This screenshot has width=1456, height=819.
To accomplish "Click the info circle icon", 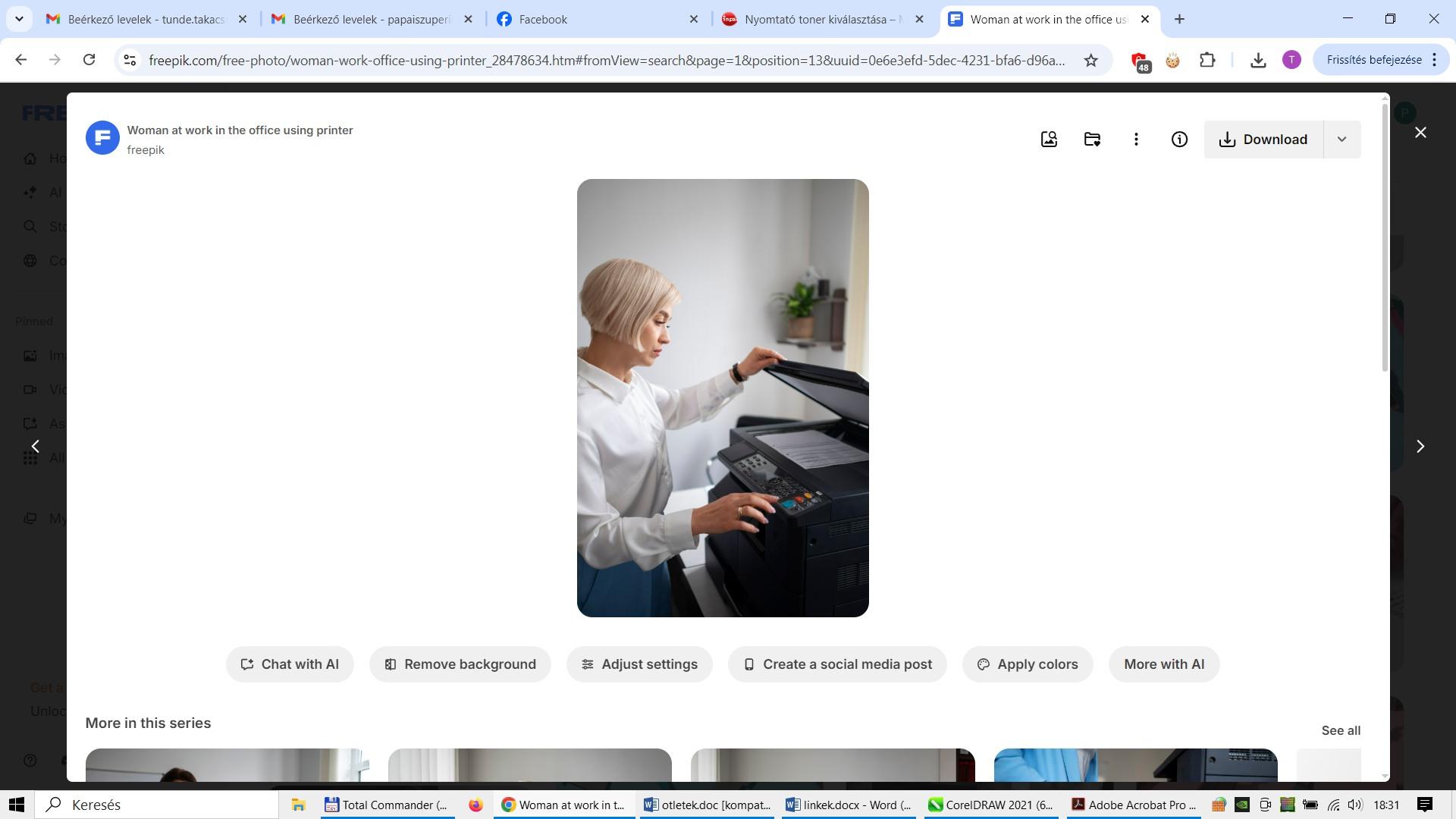I will (x=1179, y=140).
